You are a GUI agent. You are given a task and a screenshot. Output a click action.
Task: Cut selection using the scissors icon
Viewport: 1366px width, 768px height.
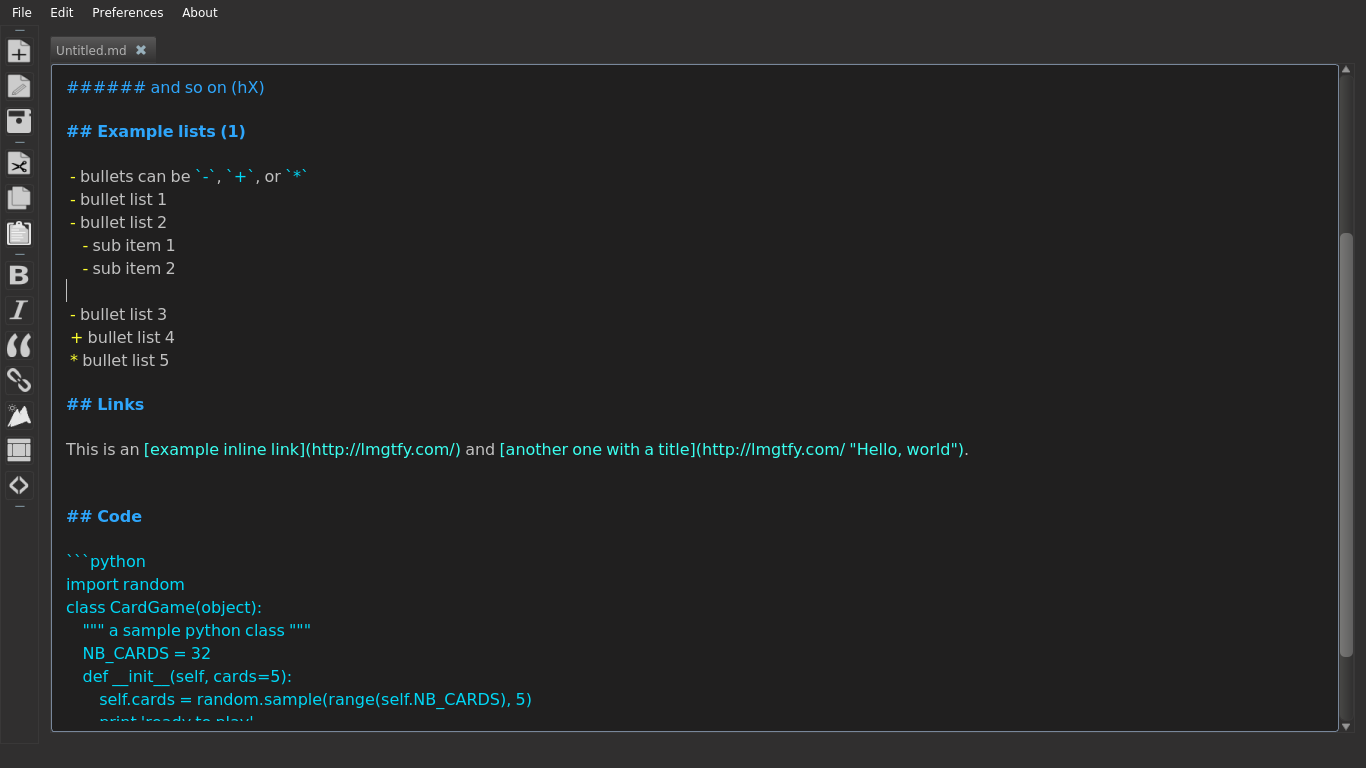[19, 163]
